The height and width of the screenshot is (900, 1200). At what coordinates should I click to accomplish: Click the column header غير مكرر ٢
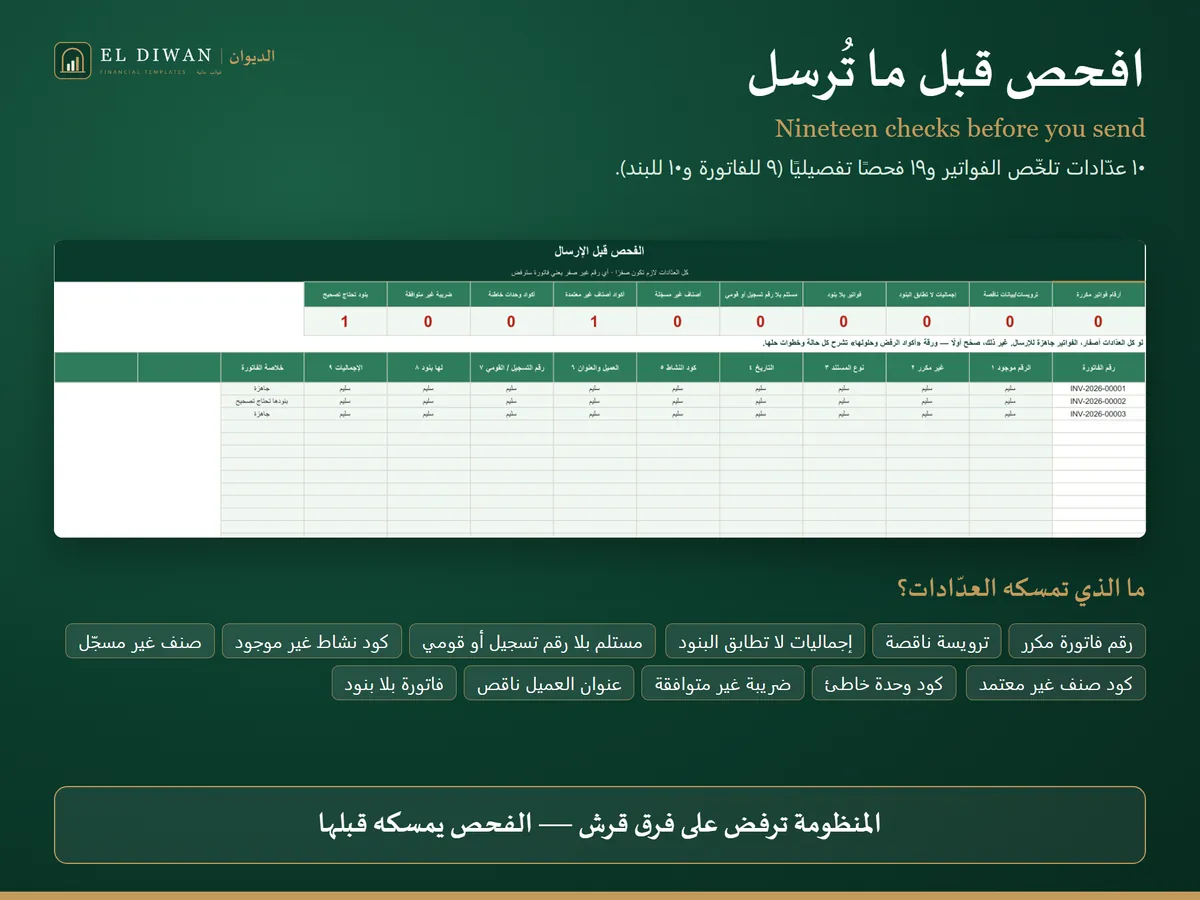[x=927, y=368]
